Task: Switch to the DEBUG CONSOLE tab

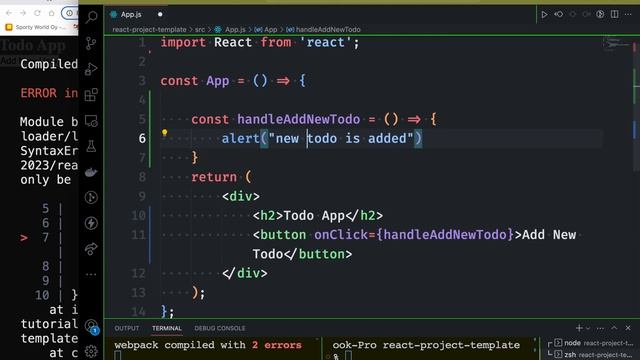Action: [220, 328]
